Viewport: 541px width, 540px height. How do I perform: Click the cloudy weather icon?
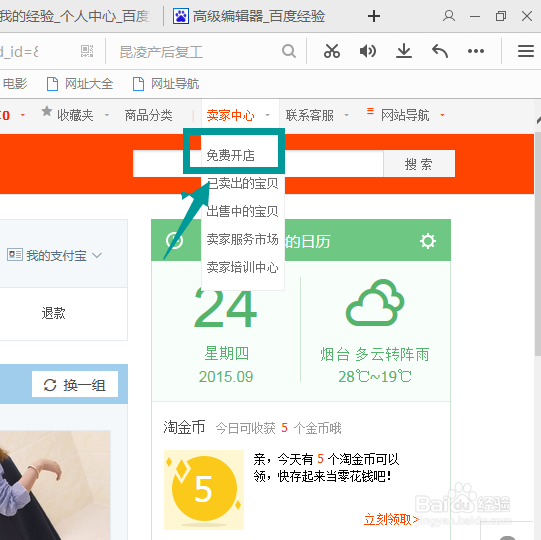pos(375,302)
